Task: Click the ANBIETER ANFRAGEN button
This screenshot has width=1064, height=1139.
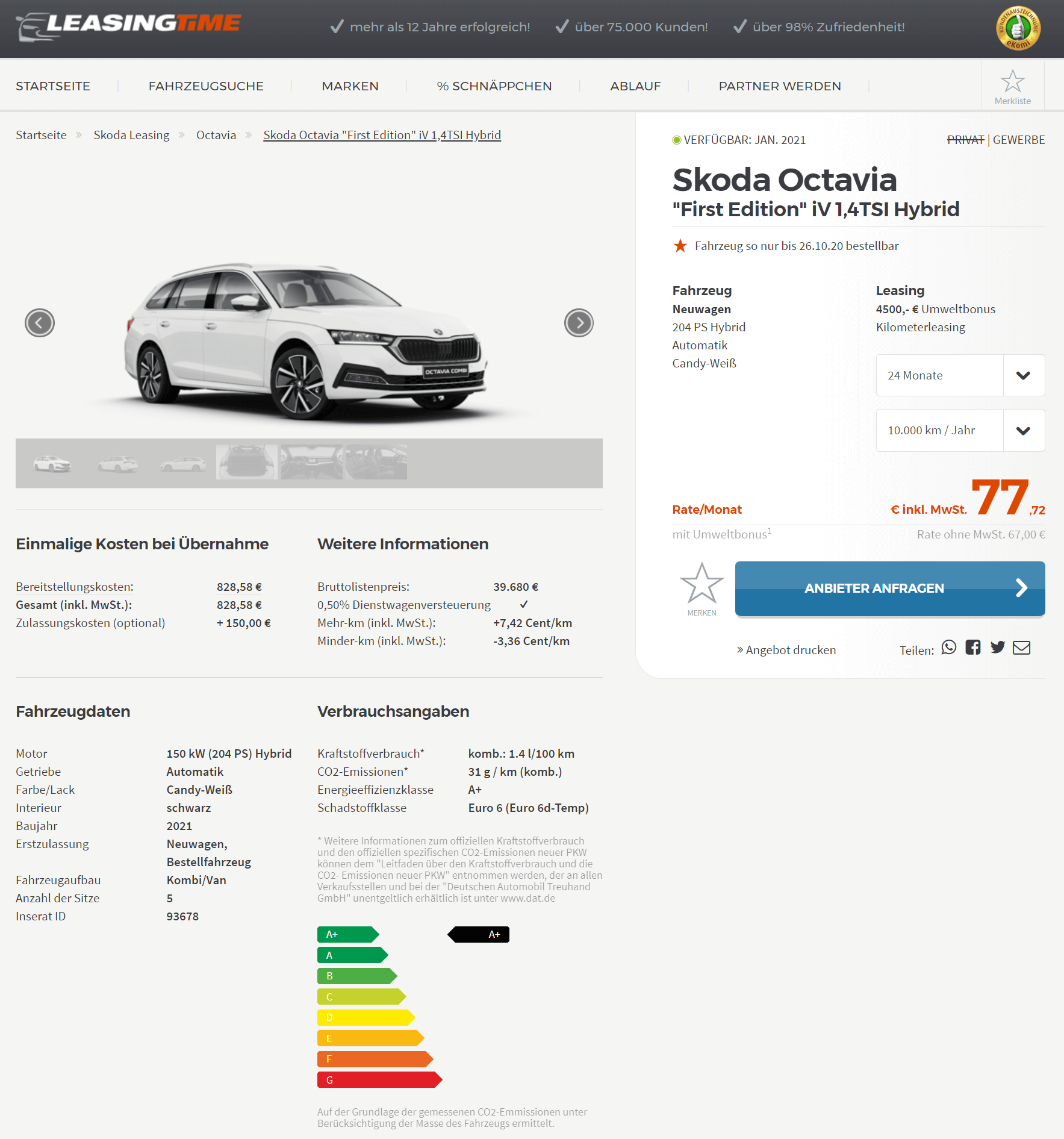Action: tap(889, 588)
